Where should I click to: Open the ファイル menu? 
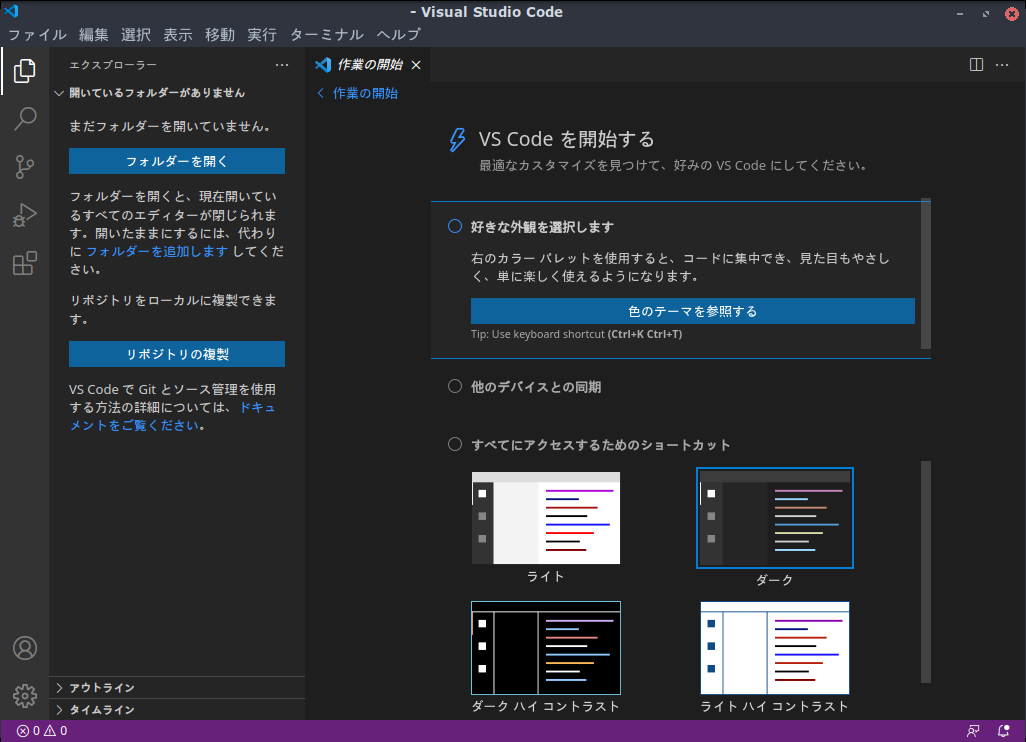(37, 35)
